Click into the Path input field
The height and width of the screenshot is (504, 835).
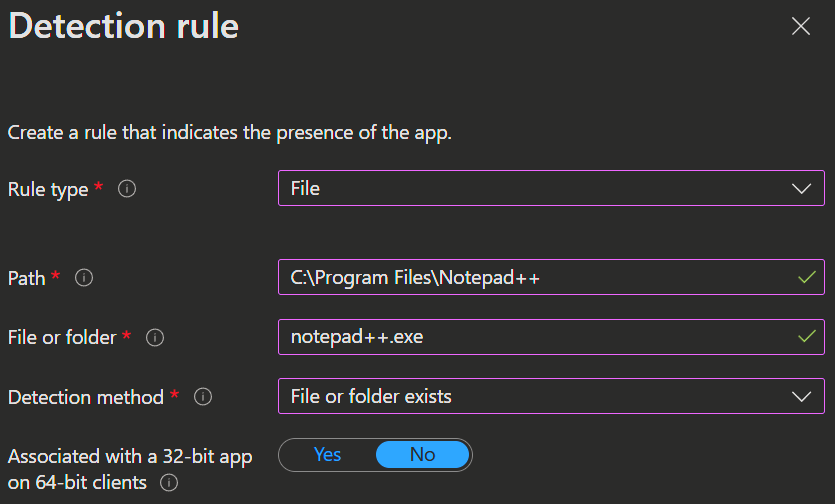click(551, 277)
